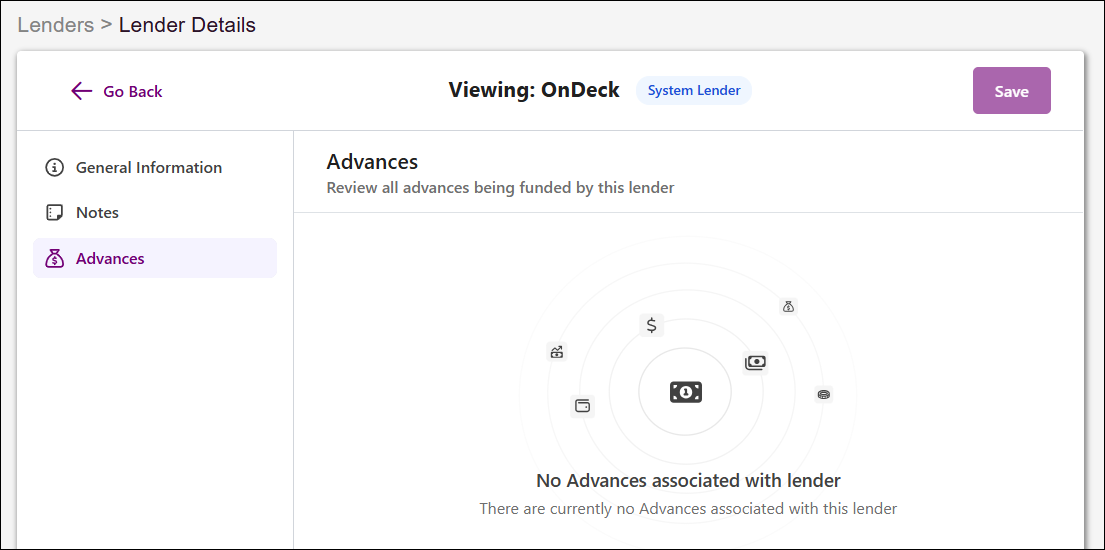1105x550 pixels.
Task: Click the System Lender badge
Action: click(x=693, y=91)
